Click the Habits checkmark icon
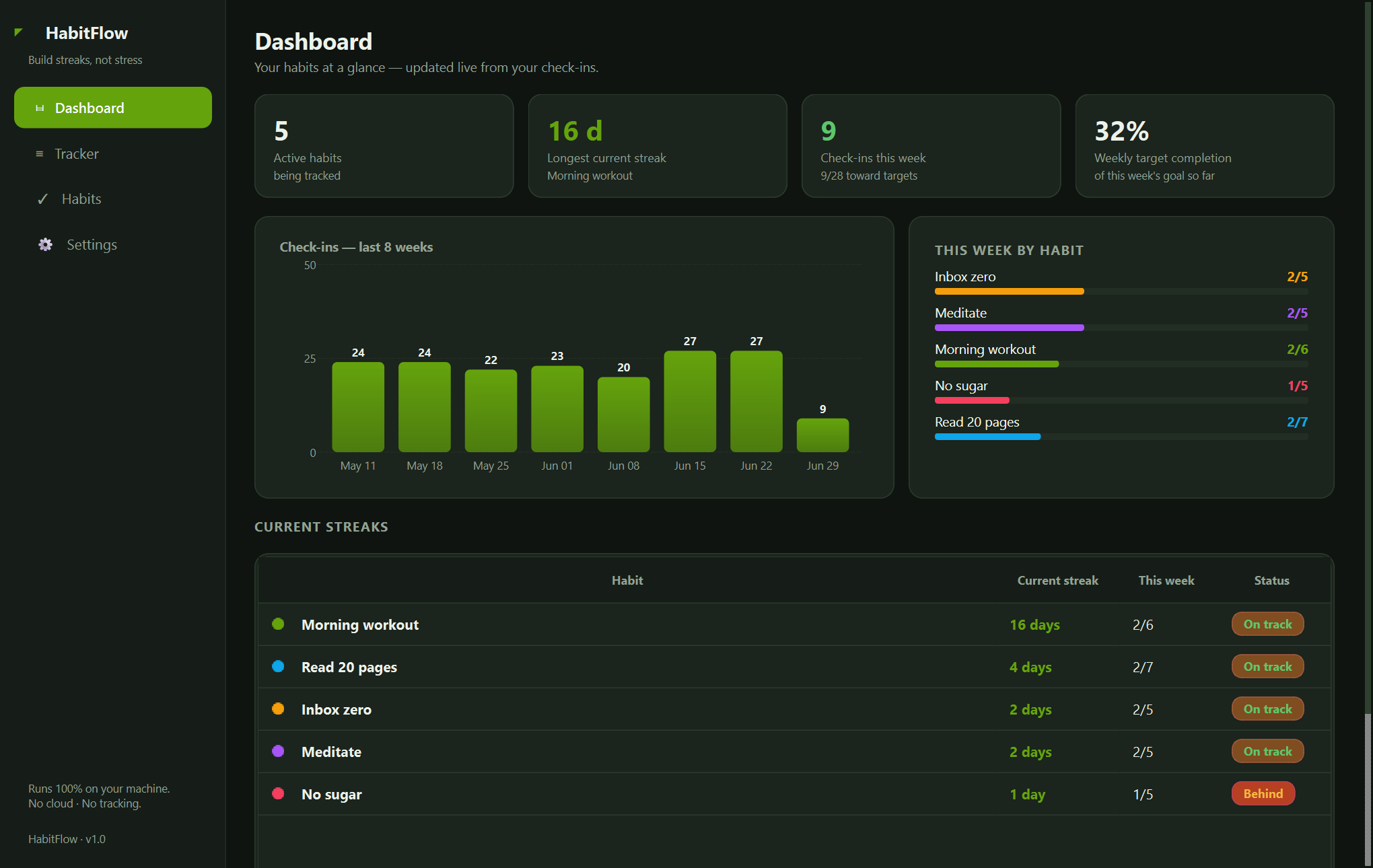This screenshot has height=868, width=1373. (x=42, y=199)
